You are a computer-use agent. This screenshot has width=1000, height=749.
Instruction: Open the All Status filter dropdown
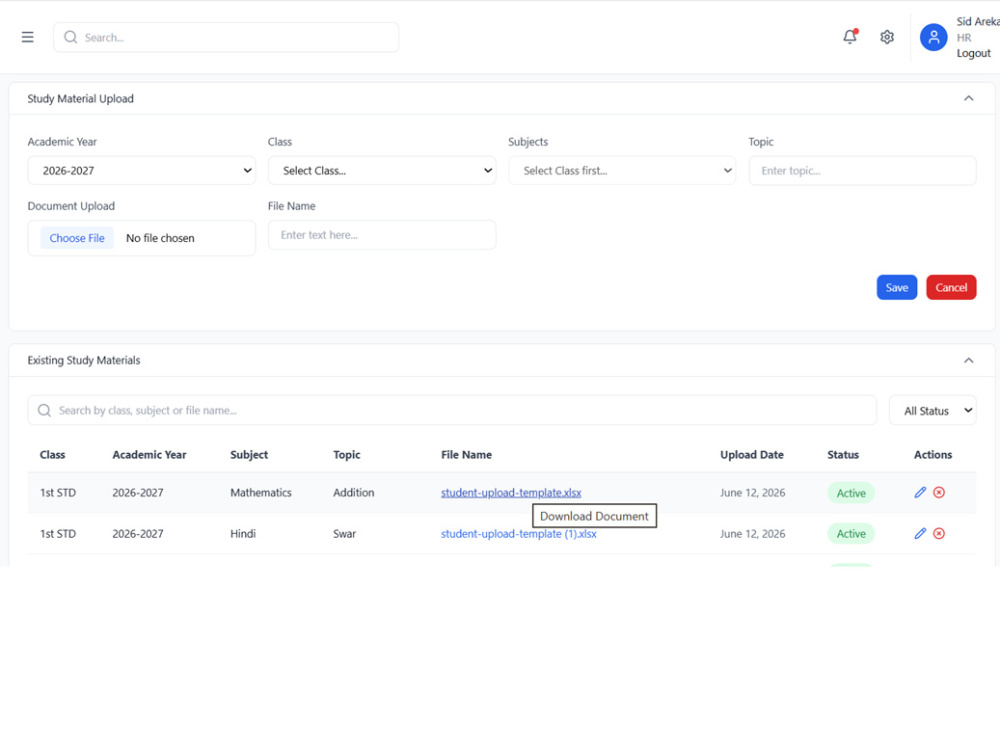(932, 410)
